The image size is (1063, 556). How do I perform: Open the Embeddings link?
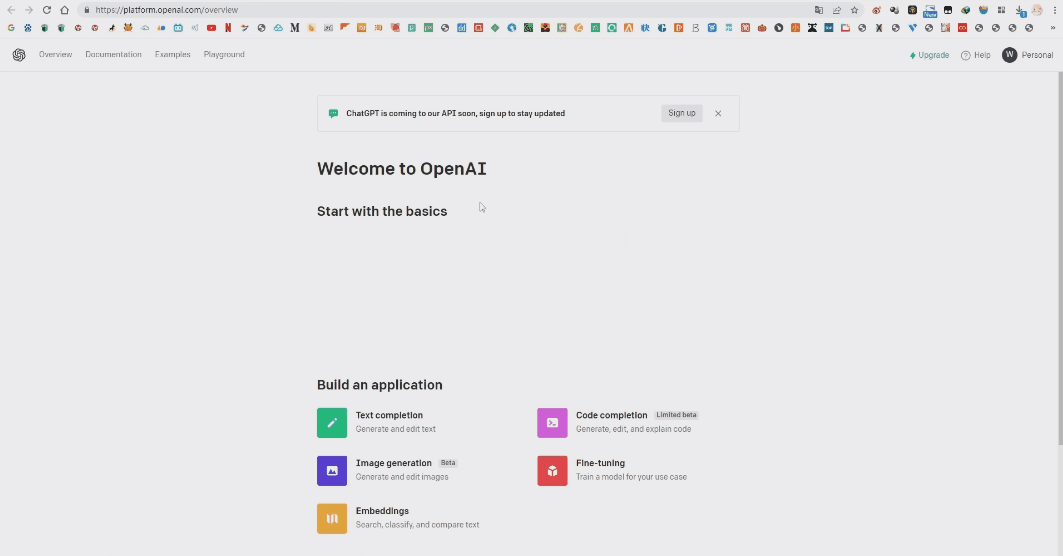point(382,511)
